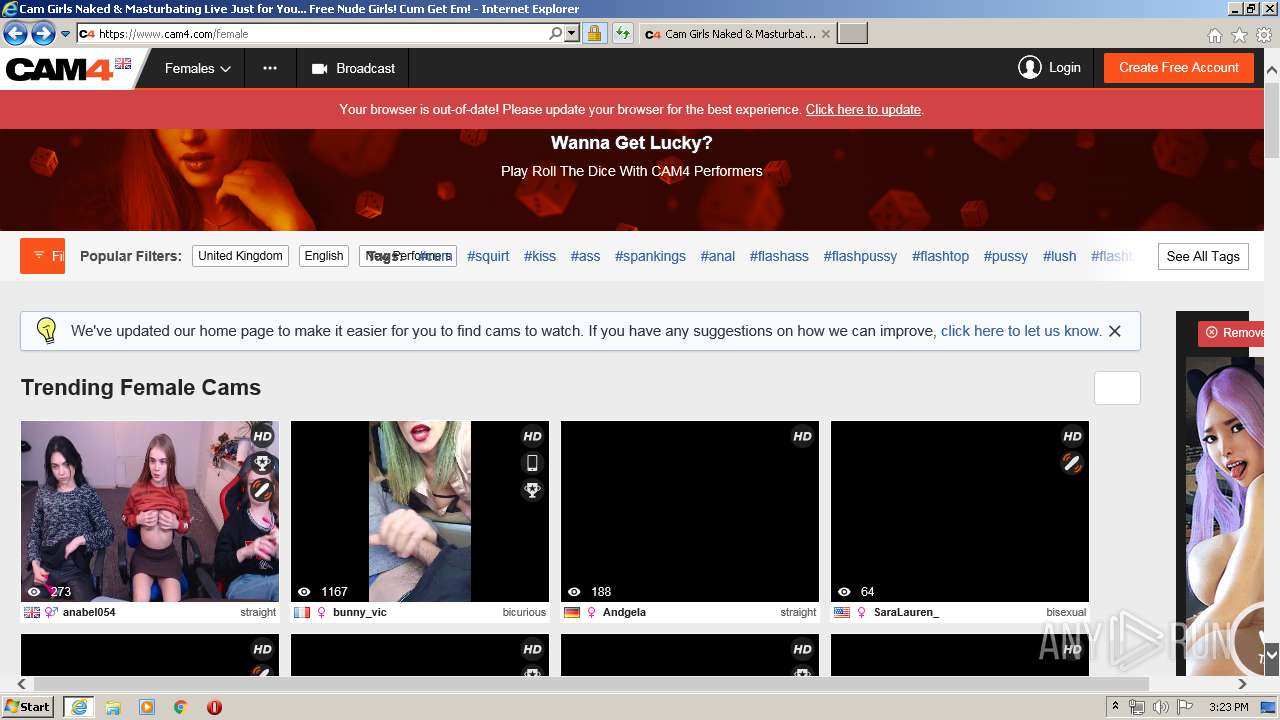Open the orange Filters button
This screenshot has height=720, width=1280.
point(42,256)
